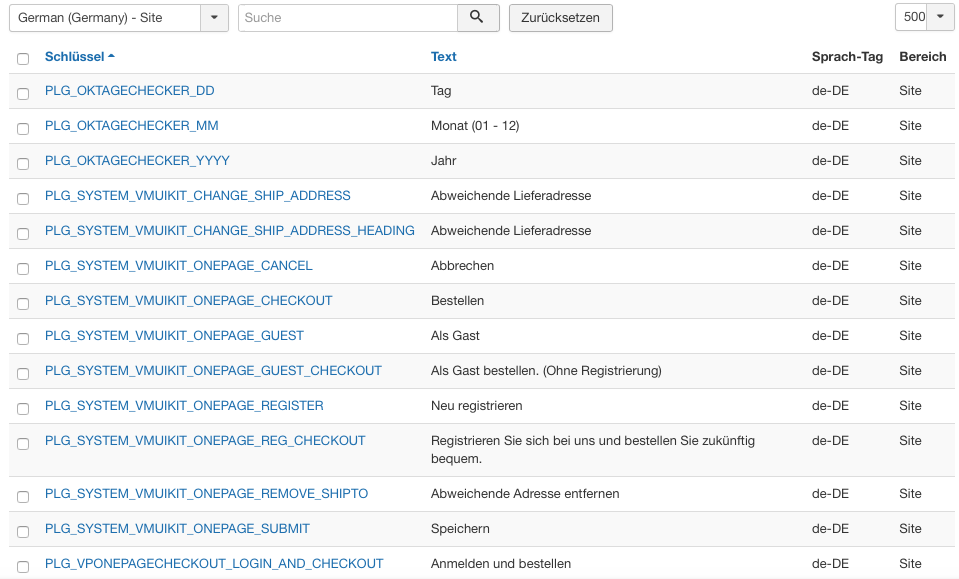Open PLG_SYSTEM_VMUIKIT_ONEPAGE_SUBMIT key
959x579 pixels.
pyautogui.click(x=177, y=529)
